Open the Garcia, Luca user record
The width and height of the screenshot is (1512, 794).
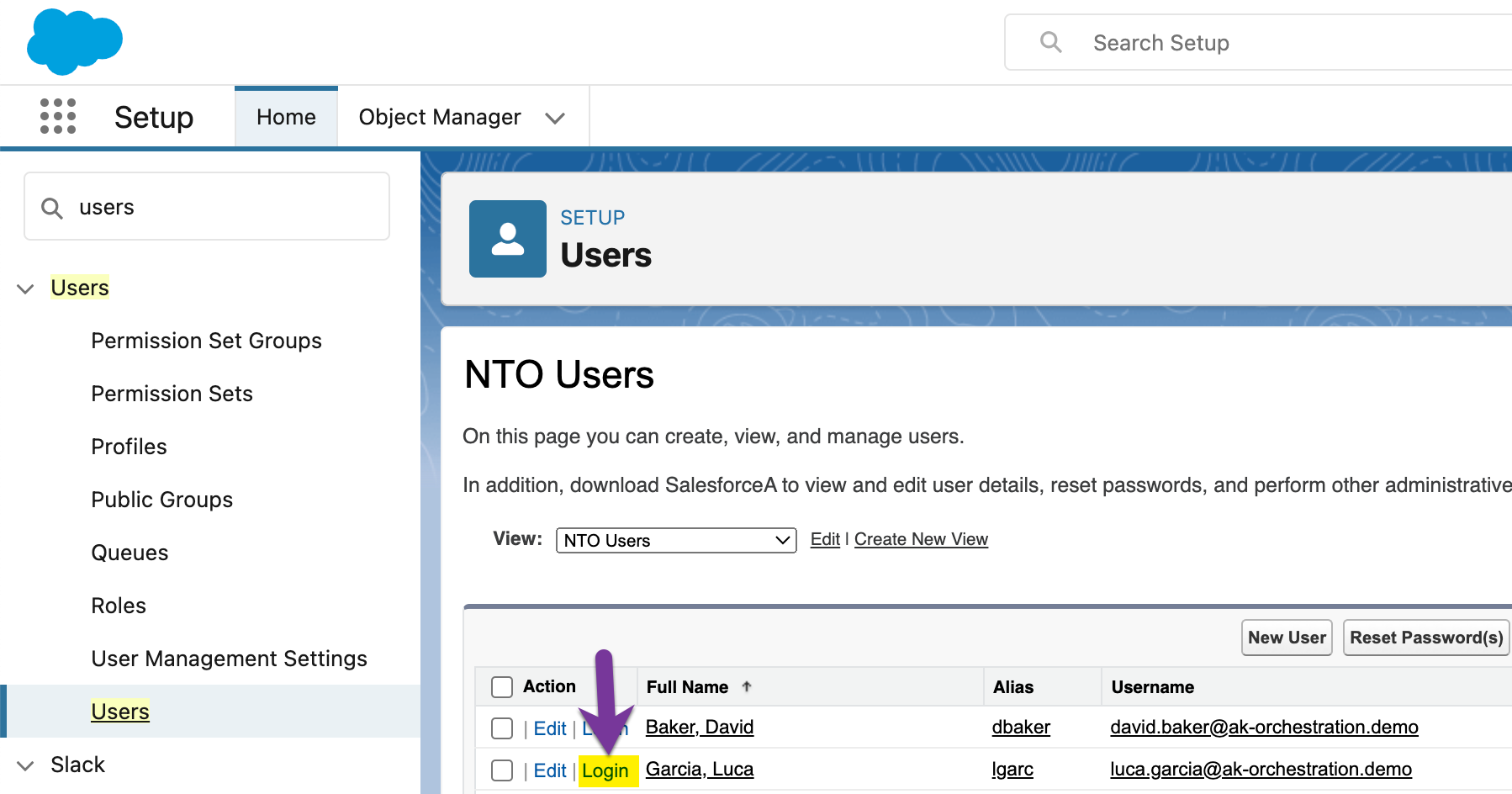point(700,769)
